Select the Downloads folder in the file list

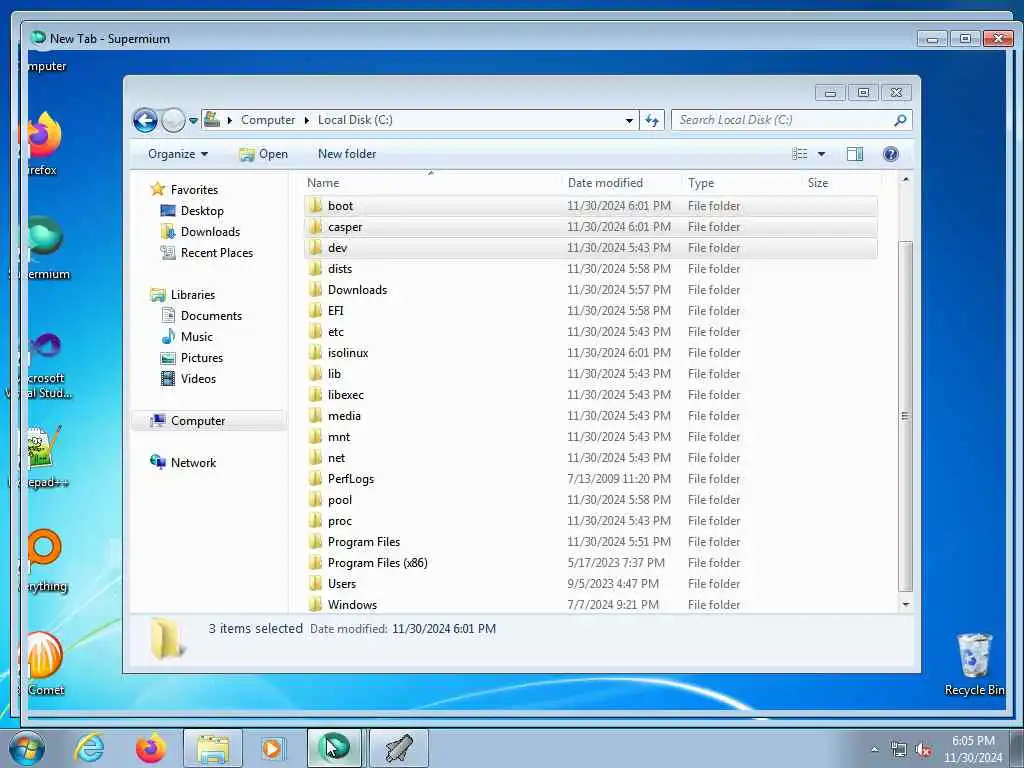357,290
